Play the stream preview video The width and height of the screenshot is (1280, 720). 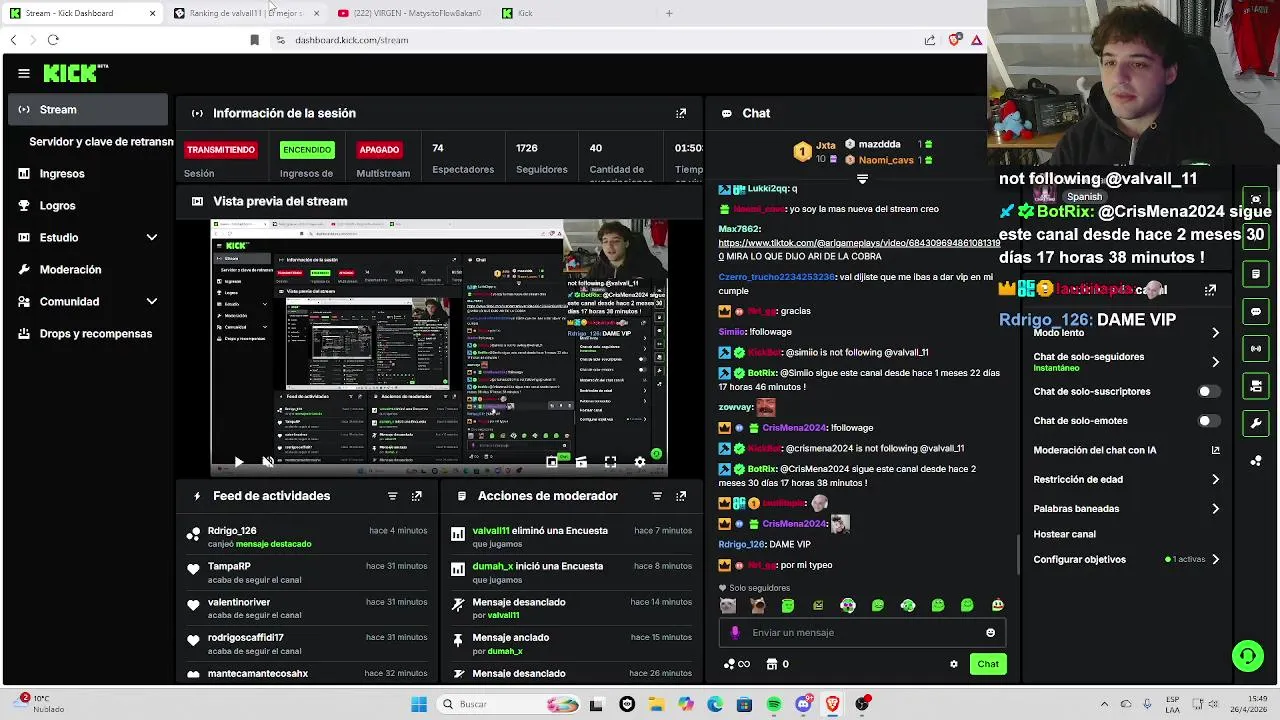click(x=238, y=462)
